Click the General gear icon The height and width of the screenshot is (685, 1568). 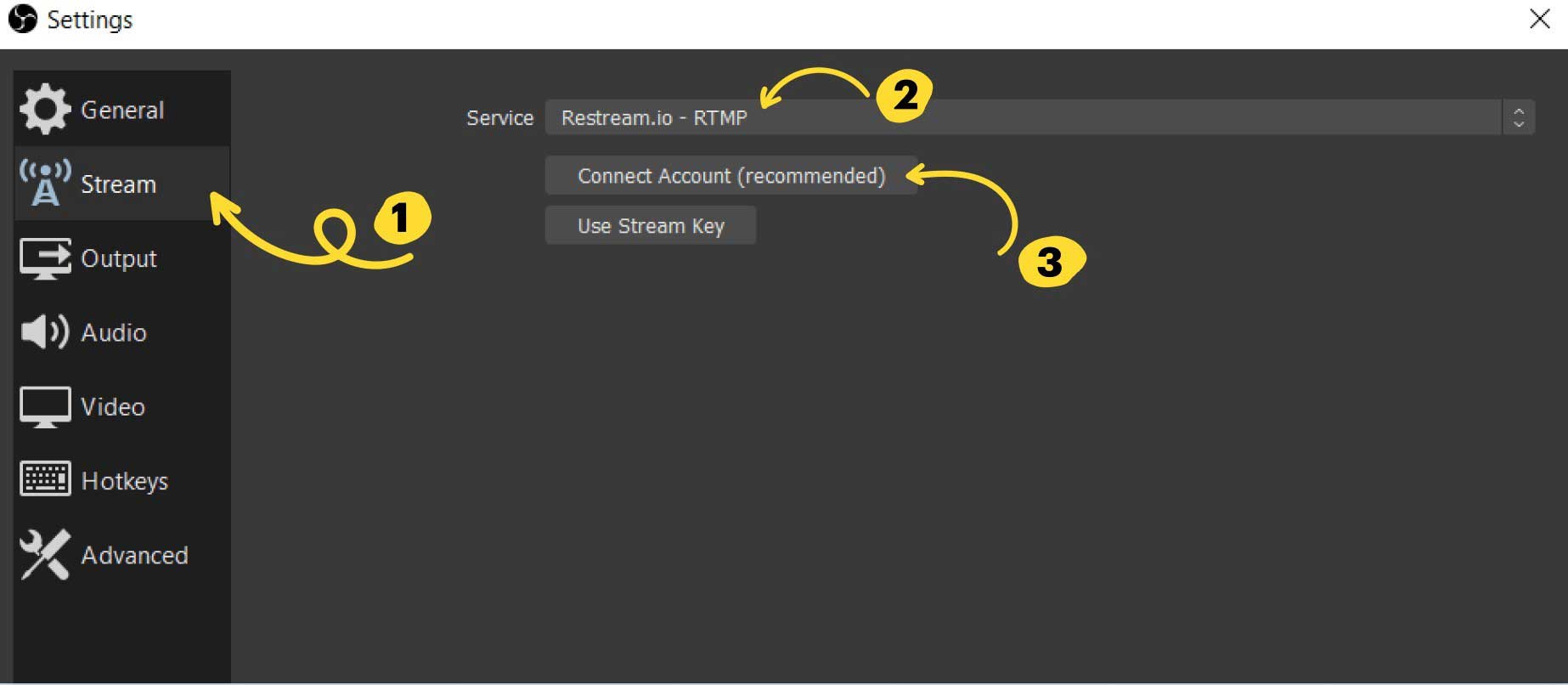[45, 109]
